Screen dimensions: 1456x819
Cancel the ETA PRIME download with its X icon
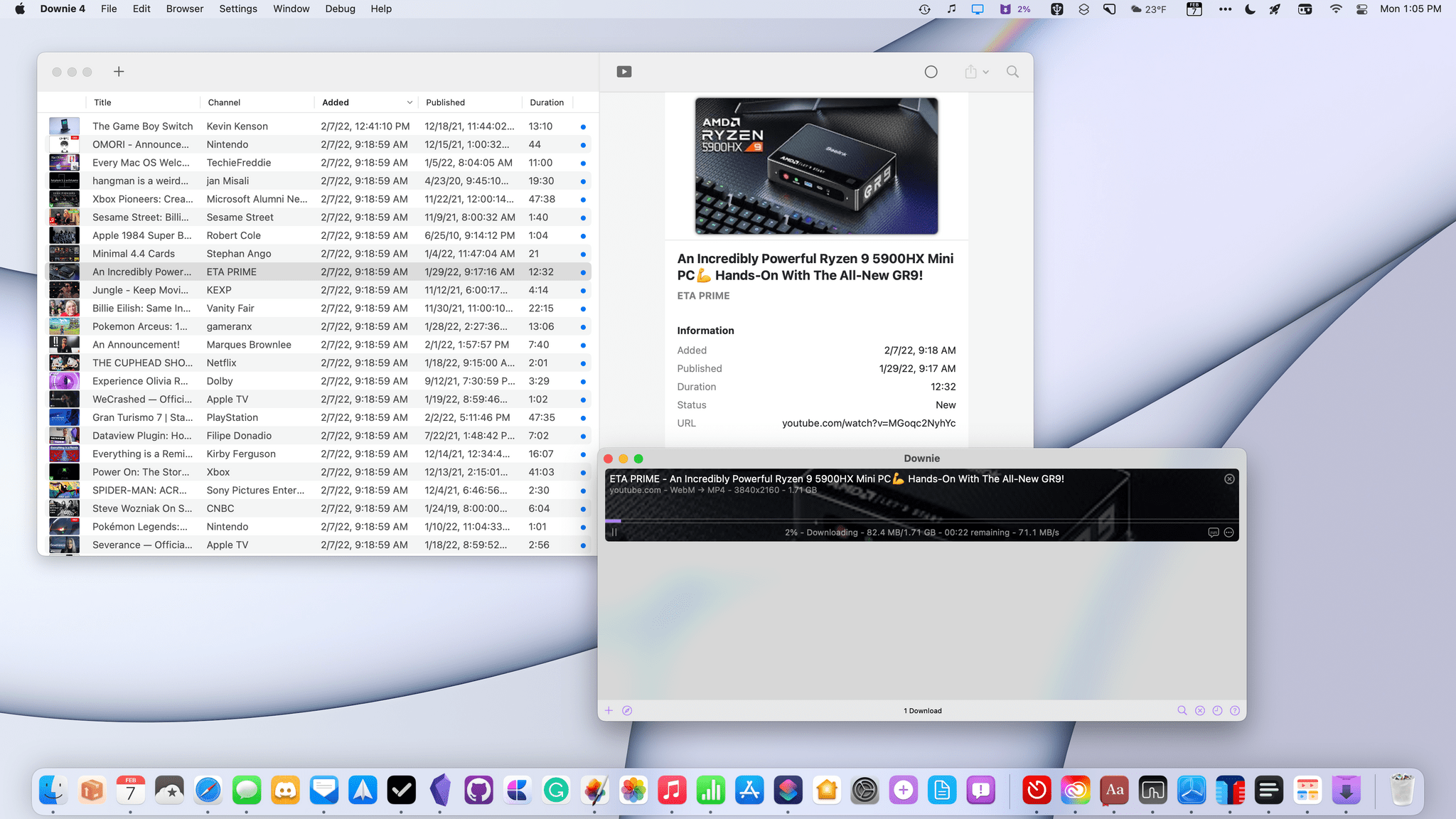(1229, 479)
